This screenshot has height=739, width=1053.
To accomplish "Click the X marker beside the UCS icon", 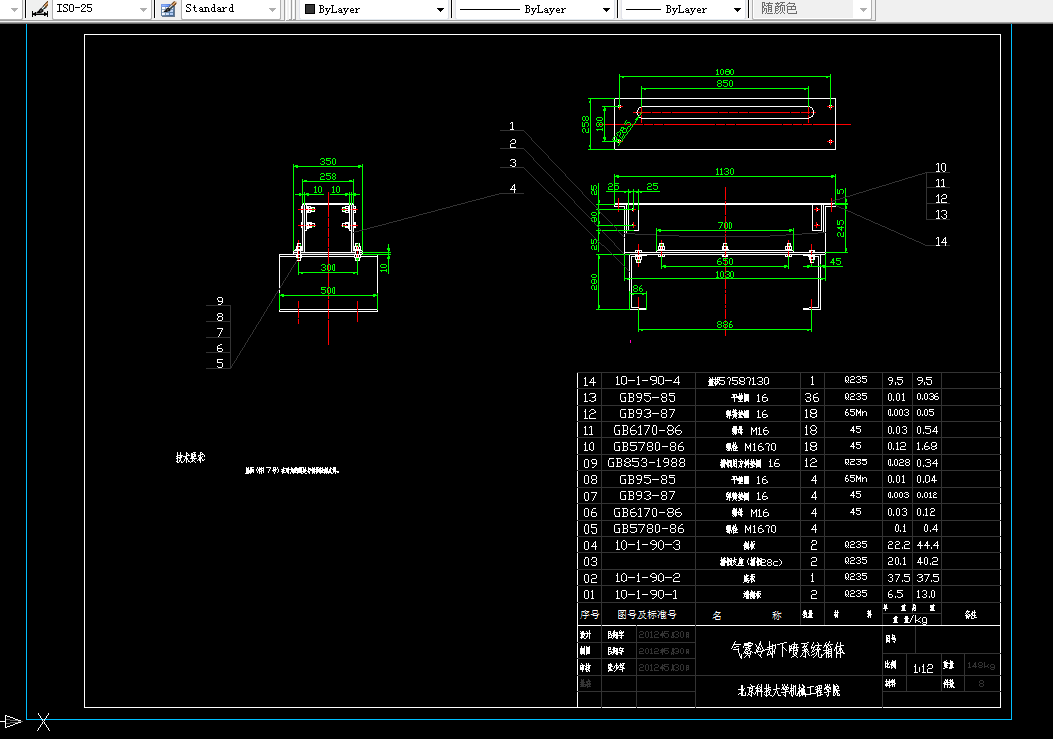I will pos(43,720).
